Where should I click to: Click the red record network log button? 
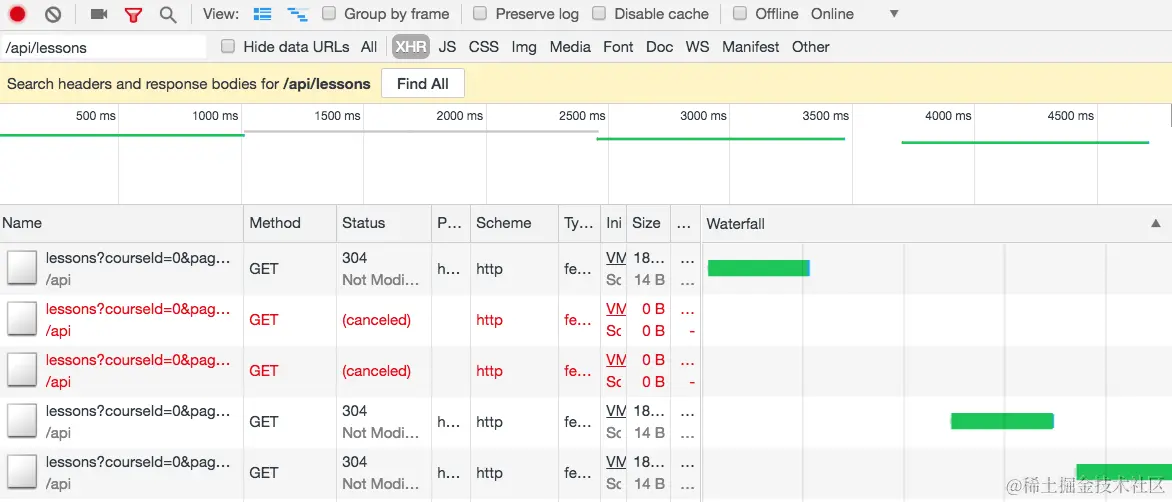pos(18,14)
